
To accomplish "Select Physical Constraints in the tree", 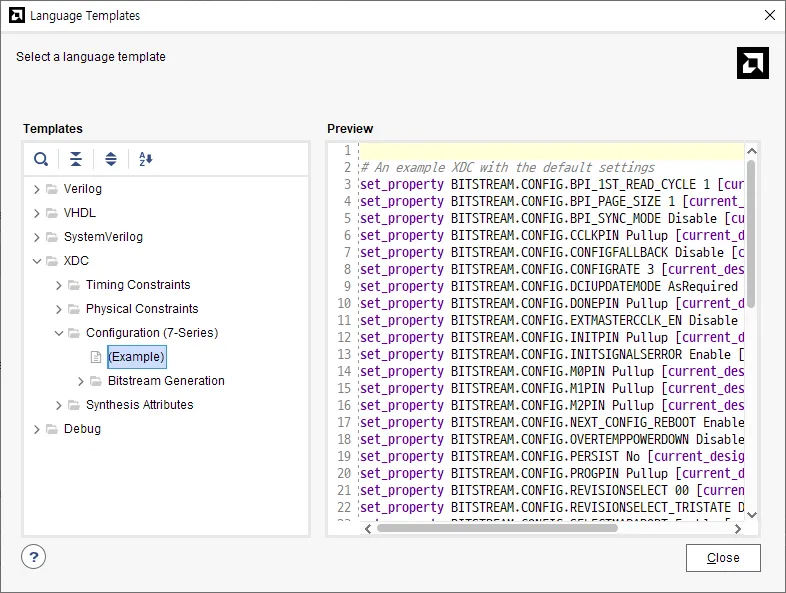I will pyautogui.click(x=142, y=309).
